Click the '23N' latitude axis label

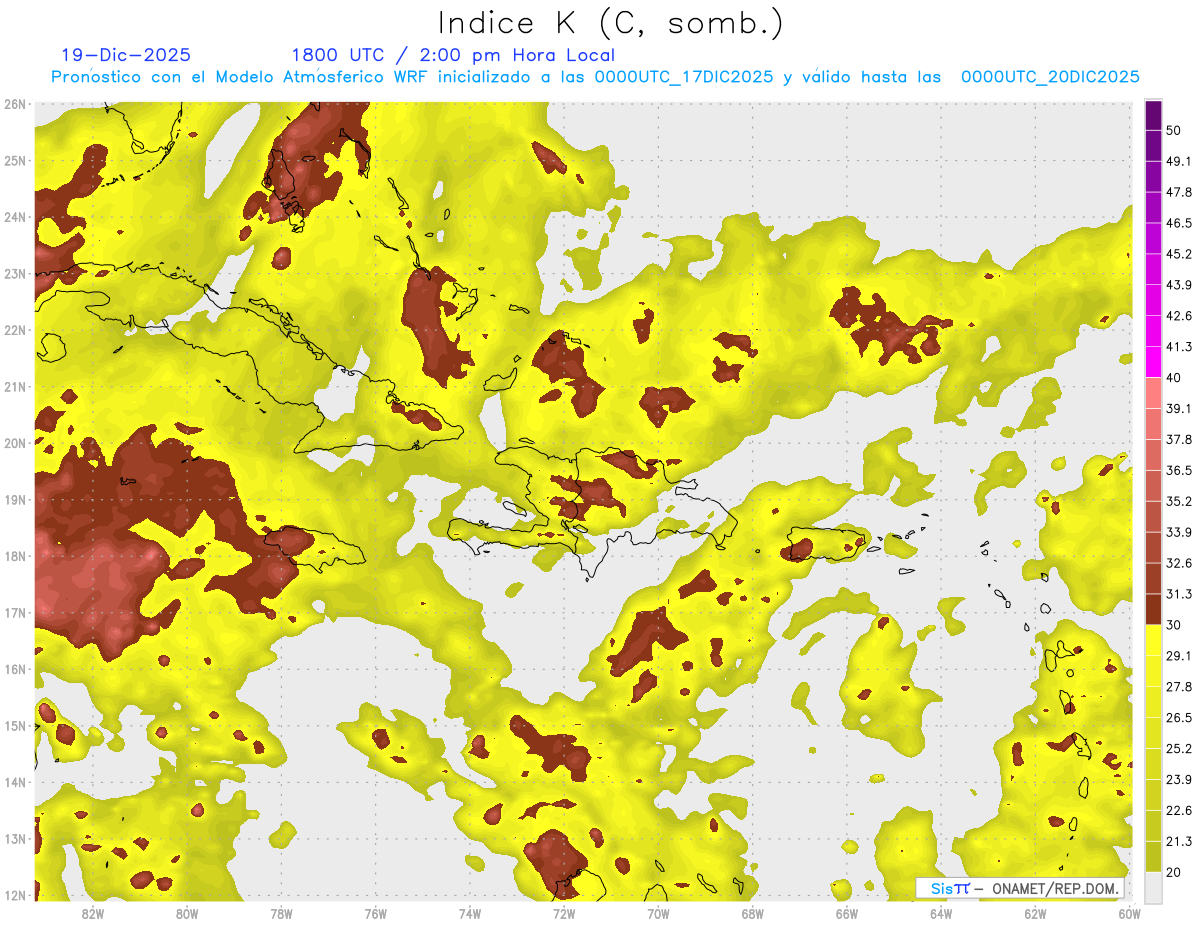tap(15, 274)
